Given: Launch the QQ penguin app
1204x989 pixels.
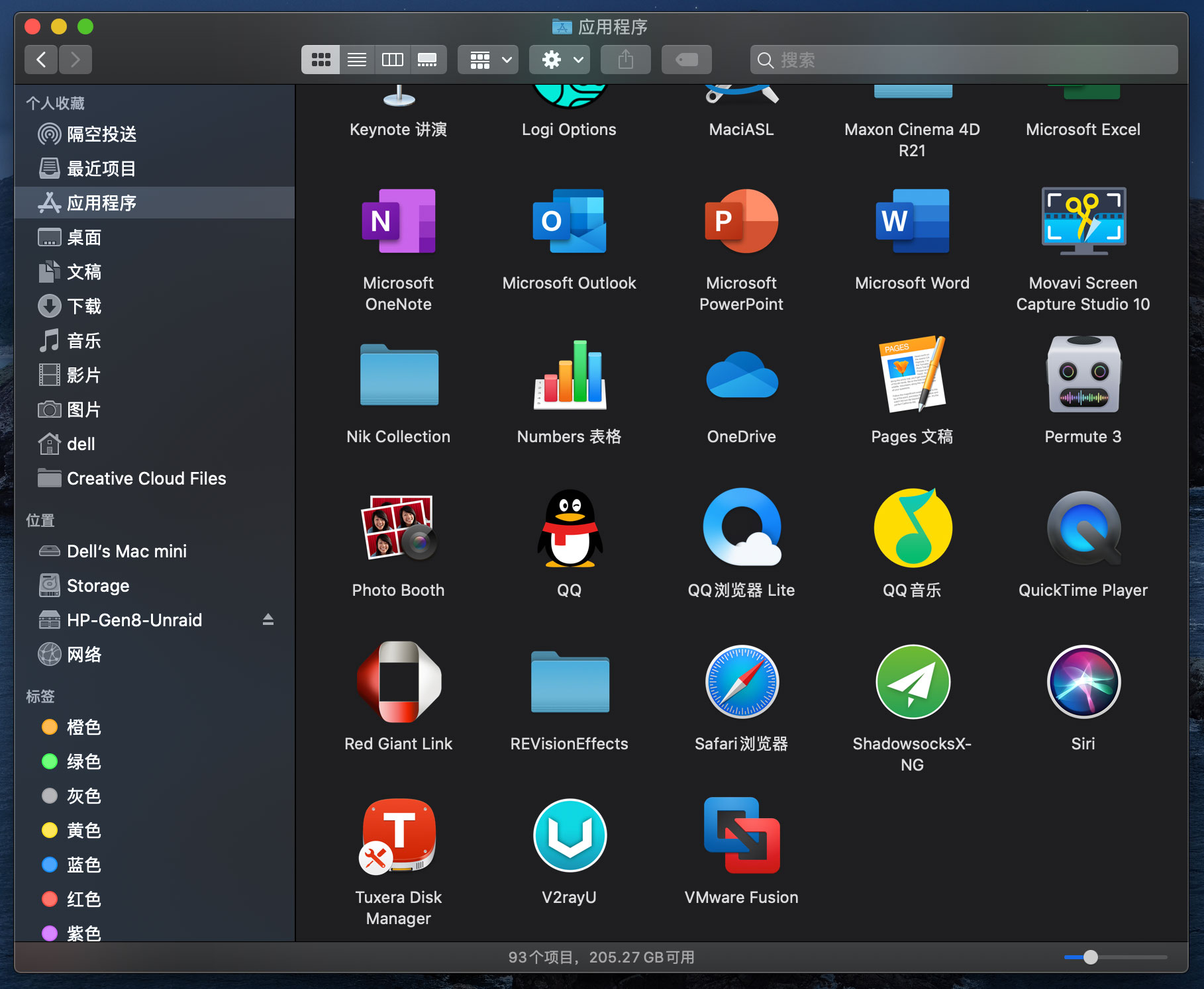Looking at the screenshot, I should pos(570,528).
